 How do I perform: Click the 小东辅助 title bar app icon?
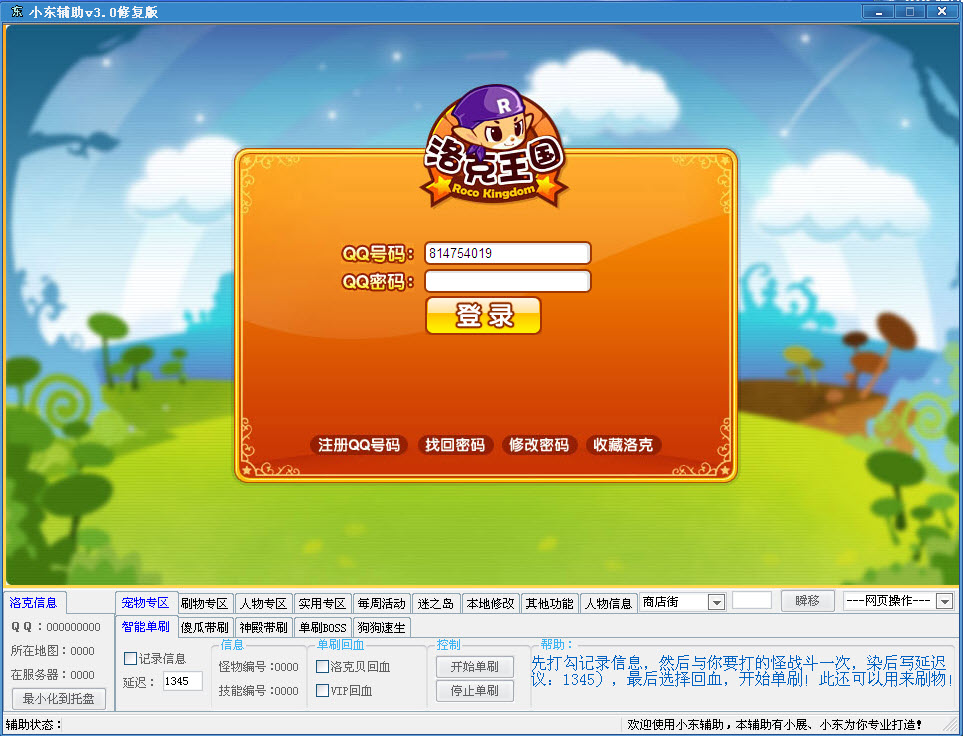click(17, 11)
